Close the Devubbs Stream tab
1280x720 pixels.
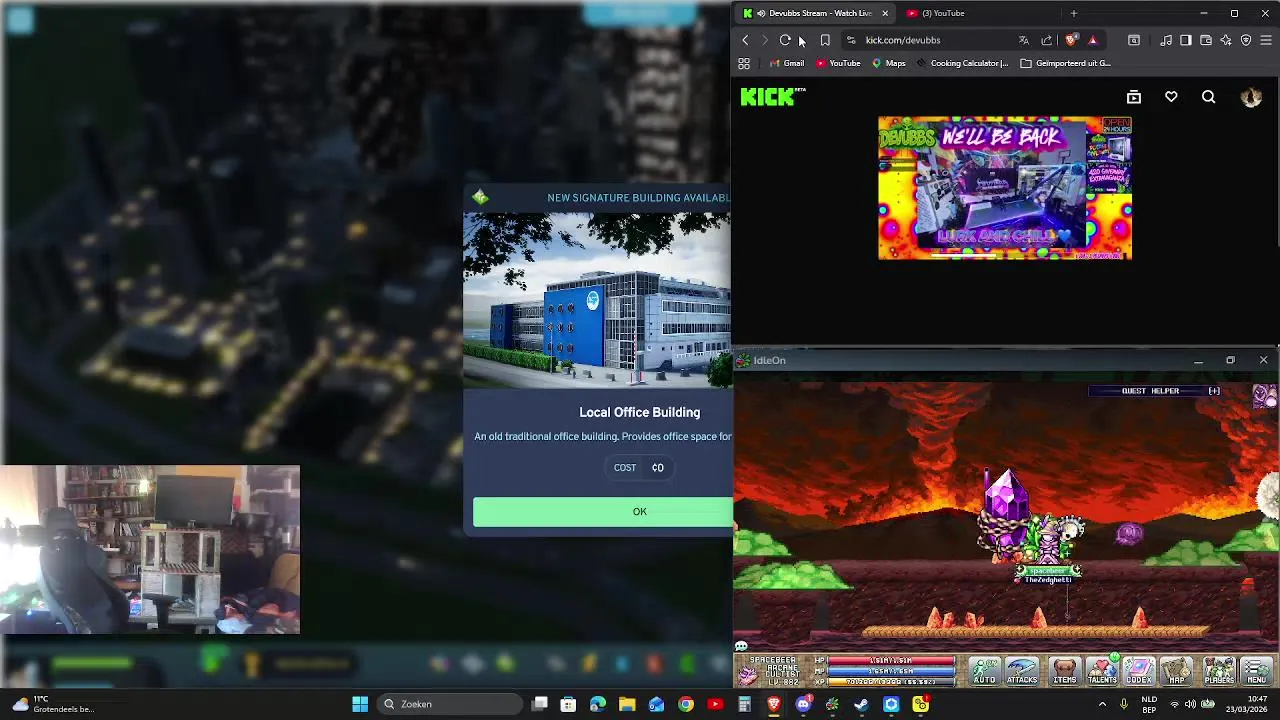pyautogui.click(x=884, y=13)
